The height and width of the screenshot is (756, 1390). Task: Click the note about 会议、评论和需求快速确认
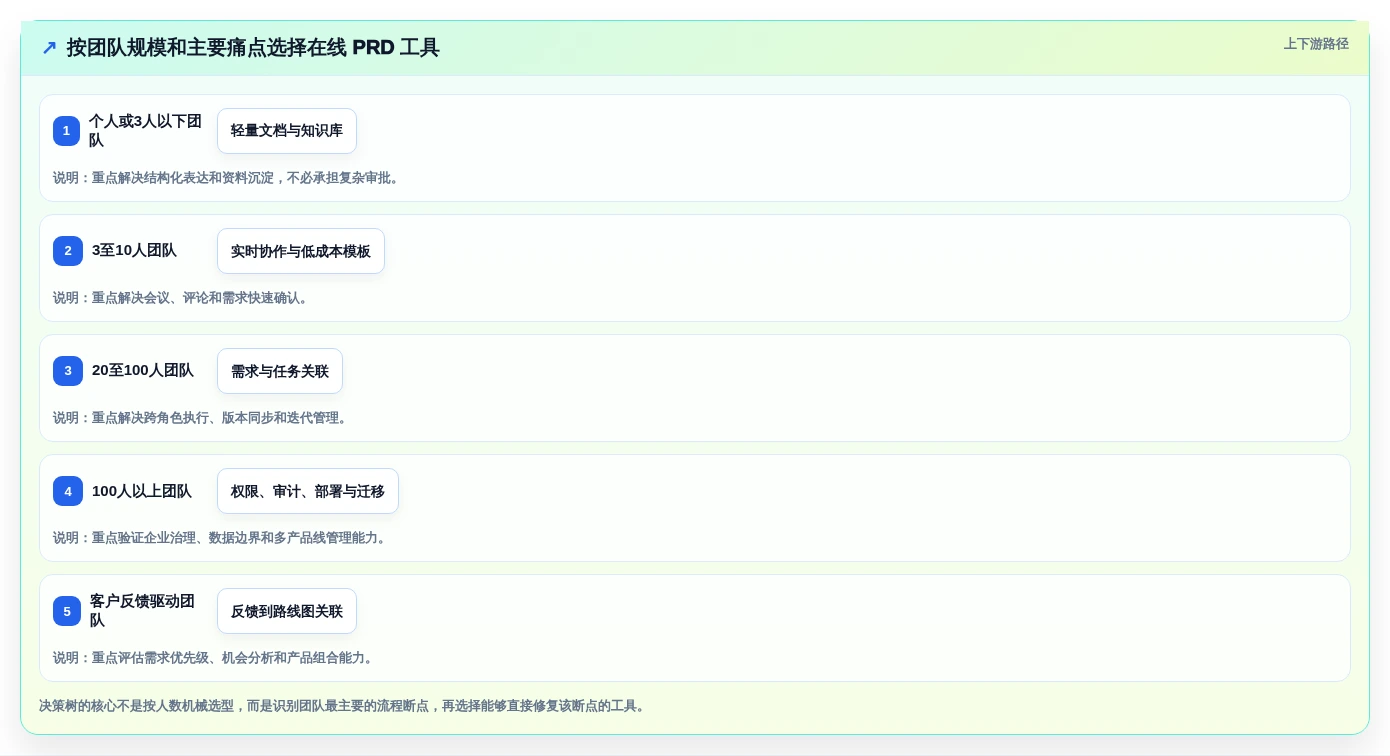click(x=182, y=298)
